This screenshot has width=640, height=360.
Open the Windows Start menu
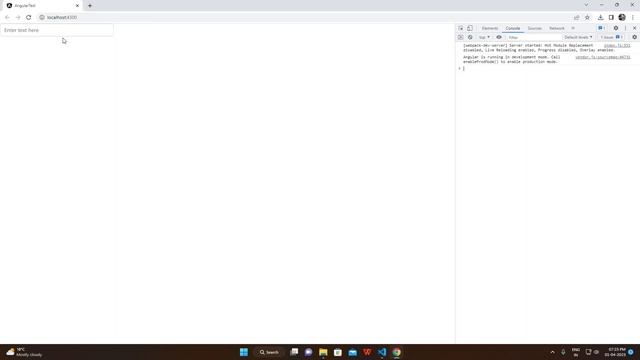click(244, 352)
